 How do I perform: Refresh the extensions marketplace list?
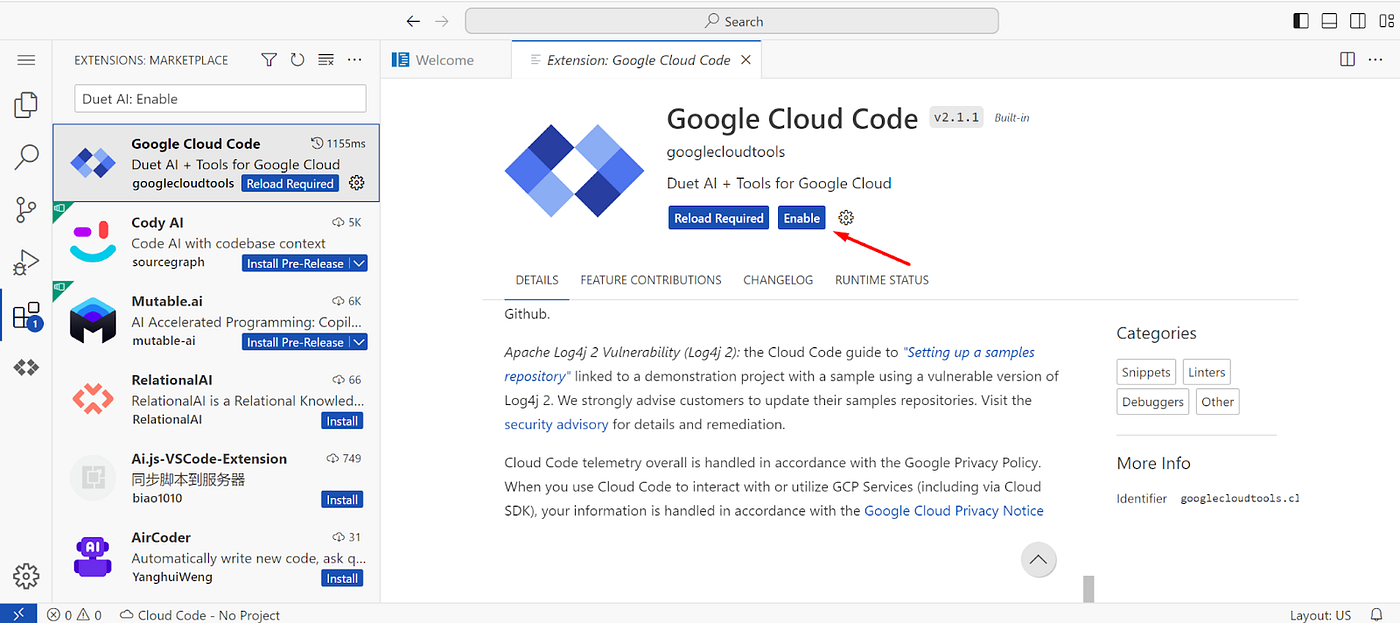[x=297, y=60]
